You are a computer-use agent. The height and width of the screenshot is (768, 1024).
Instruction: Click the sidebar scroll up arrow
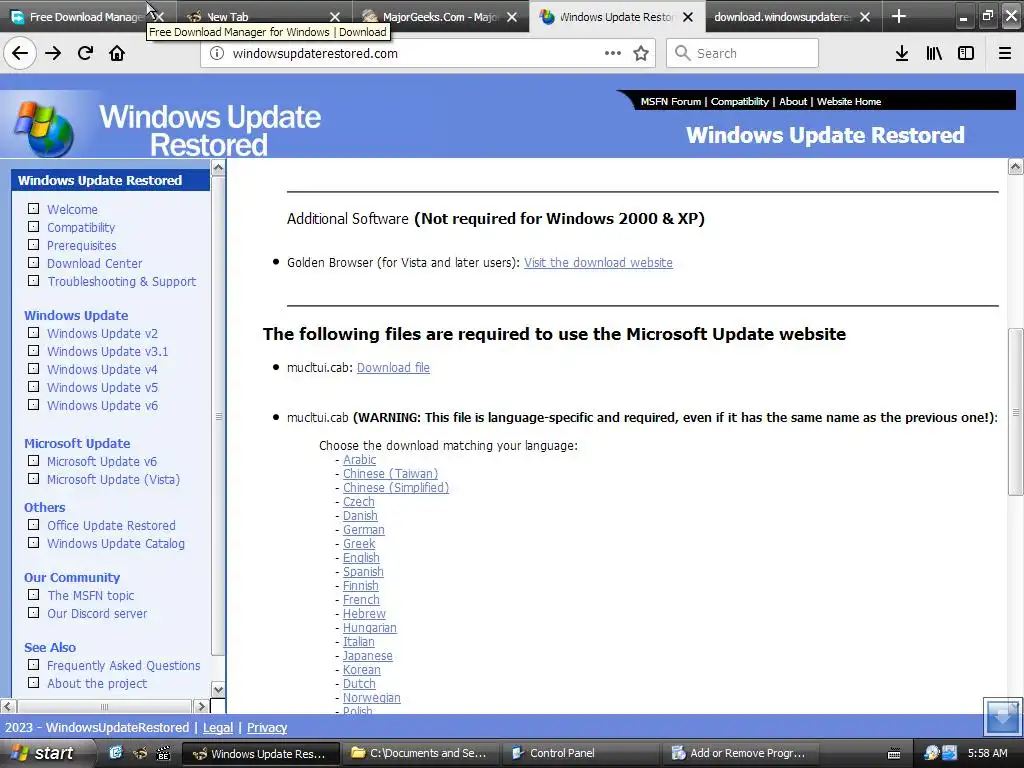pos(218,168)
